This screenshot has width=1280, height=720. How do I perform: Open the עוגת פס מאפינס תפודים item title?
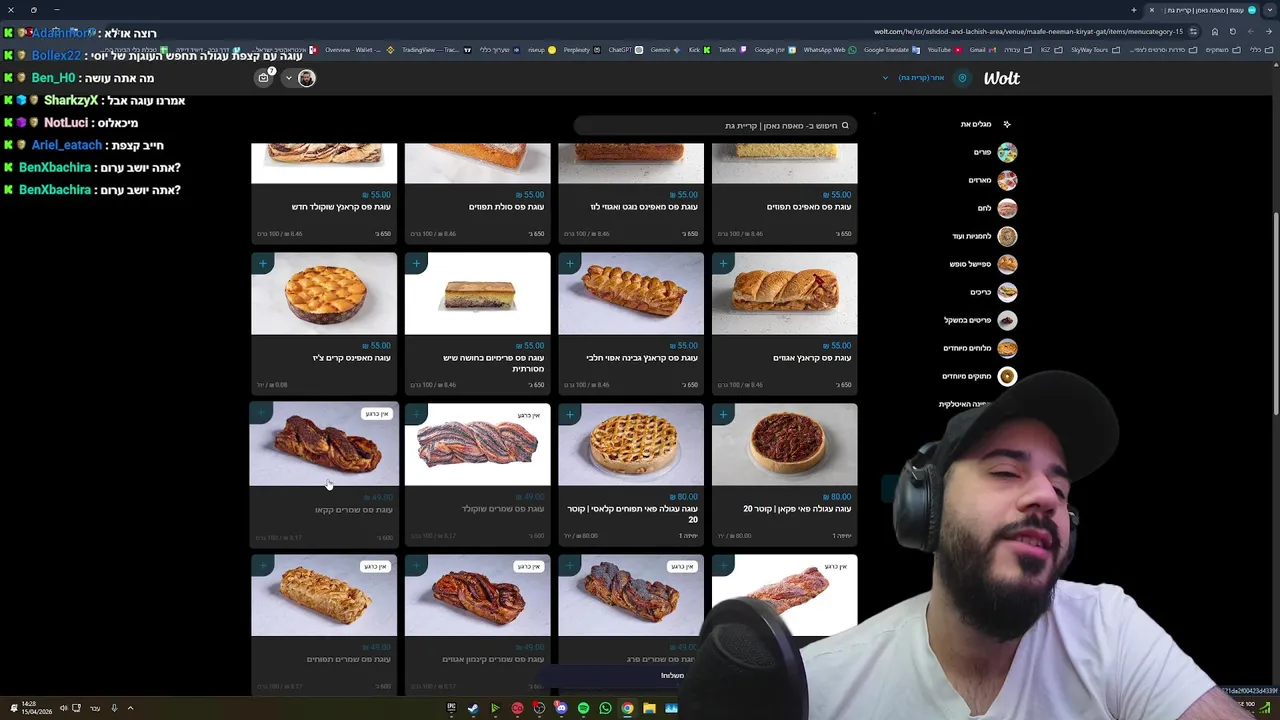pyautogui.click(x=809, y=207)
